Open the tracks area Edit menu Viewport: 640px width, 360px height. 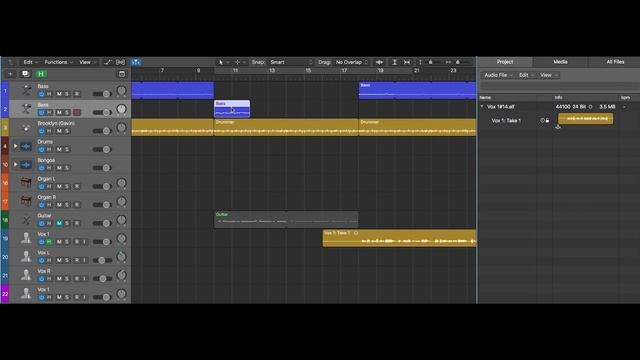[30, 62]
